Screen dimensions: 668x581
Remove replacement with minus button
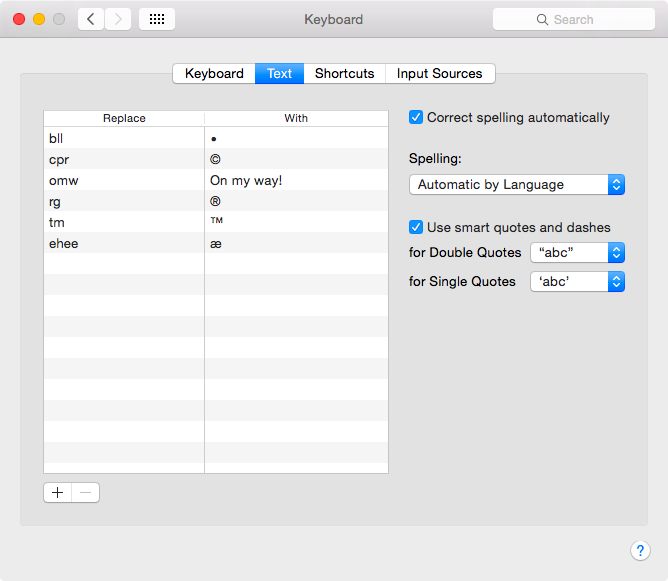[86, 492]
